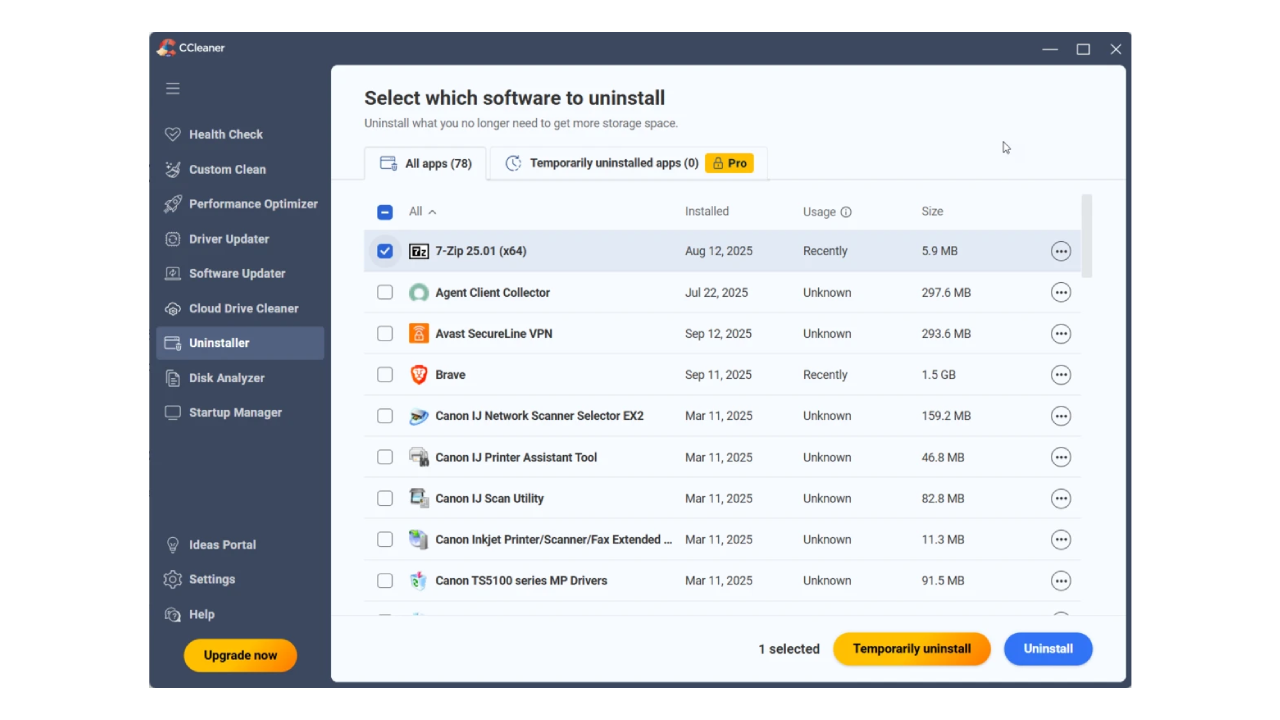Click the Cloud Drive Cleaner icon
This screenshot has width=1280, height=720.
point(172,308)
